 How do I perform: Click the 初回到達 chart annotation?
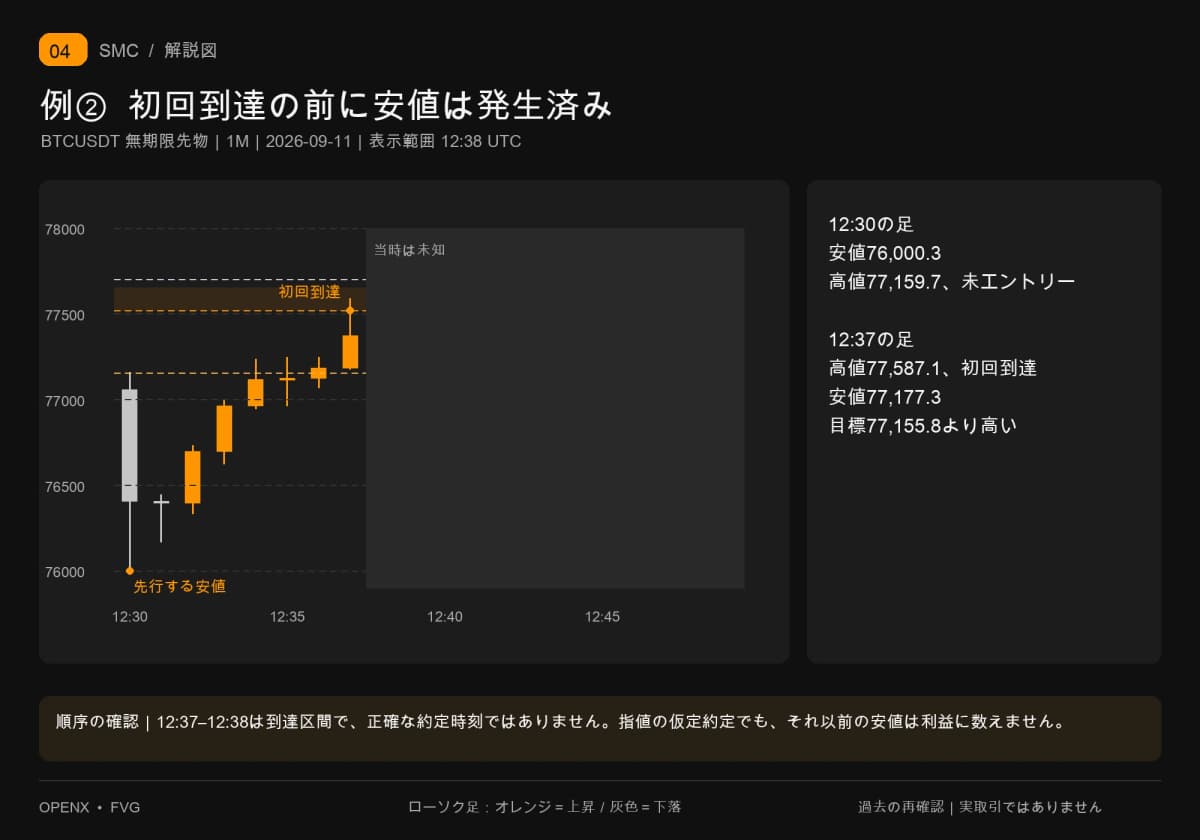(x=309, y=292)
